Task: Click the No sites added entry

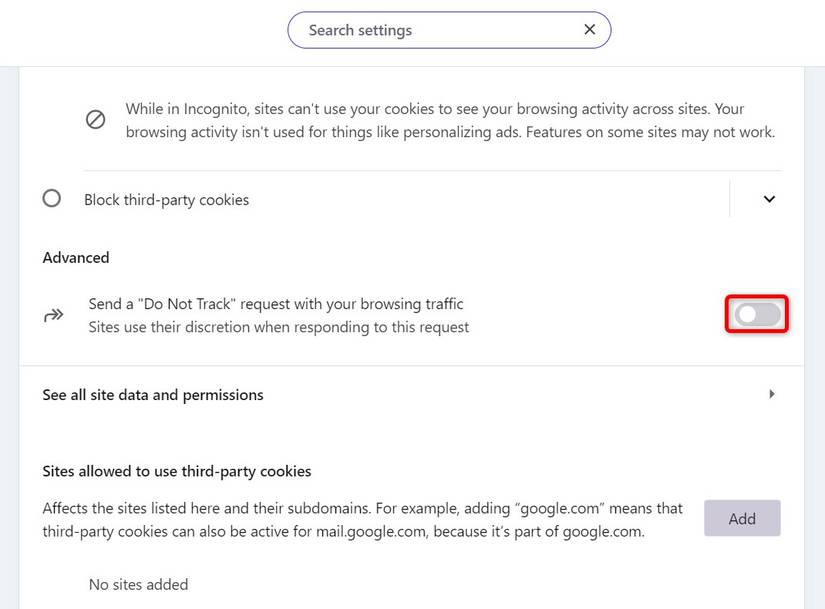Action: (138, 584)
